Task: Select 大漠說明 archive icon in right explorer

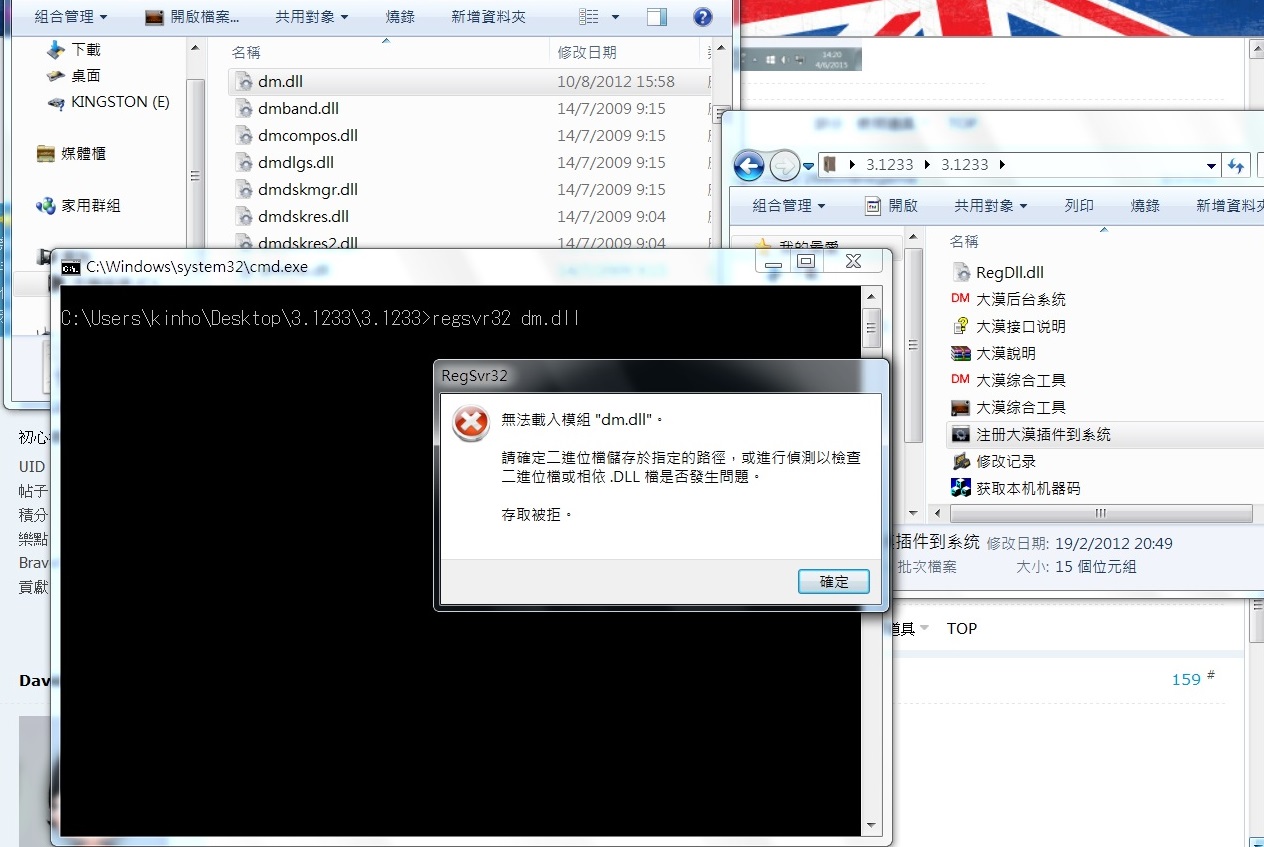Action: (961, 353)
